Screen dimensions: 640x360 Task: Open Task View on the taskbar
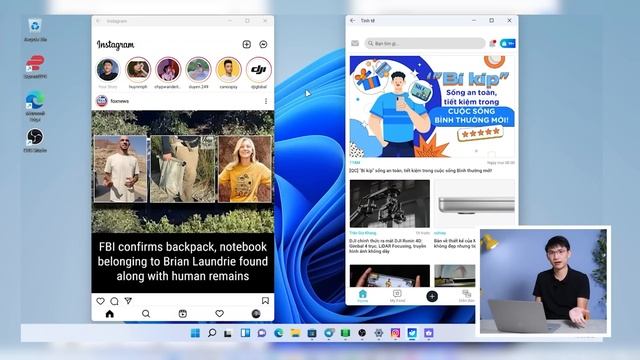(228, 333)
